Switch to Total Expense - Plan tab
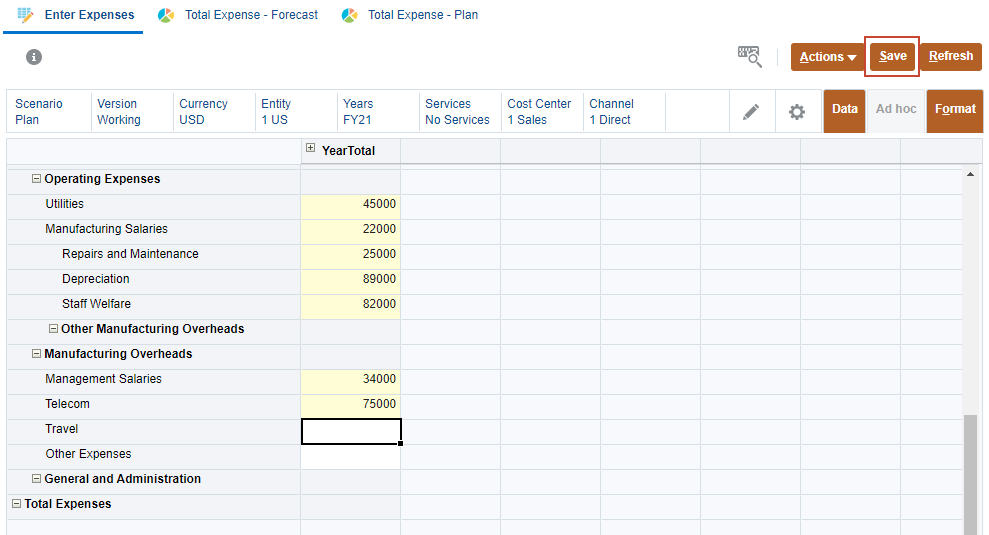The width and height of the screenshot is (989, 535). pyautogui.click(x=423, y=15)
